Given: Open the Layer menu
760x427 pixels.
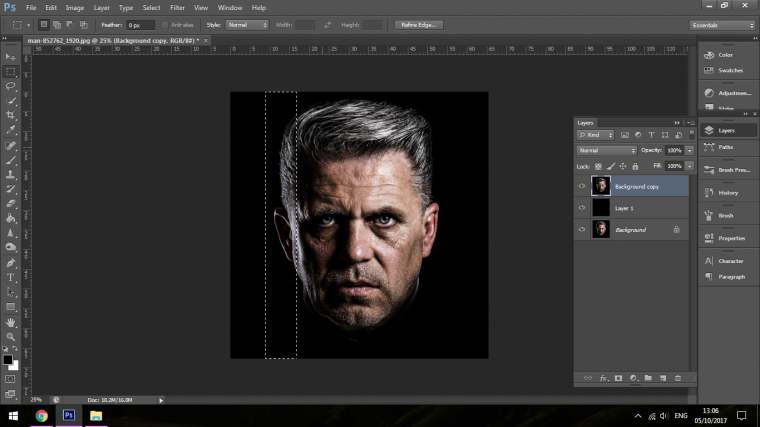Looking at the screenshot, I should coord(101,8).
